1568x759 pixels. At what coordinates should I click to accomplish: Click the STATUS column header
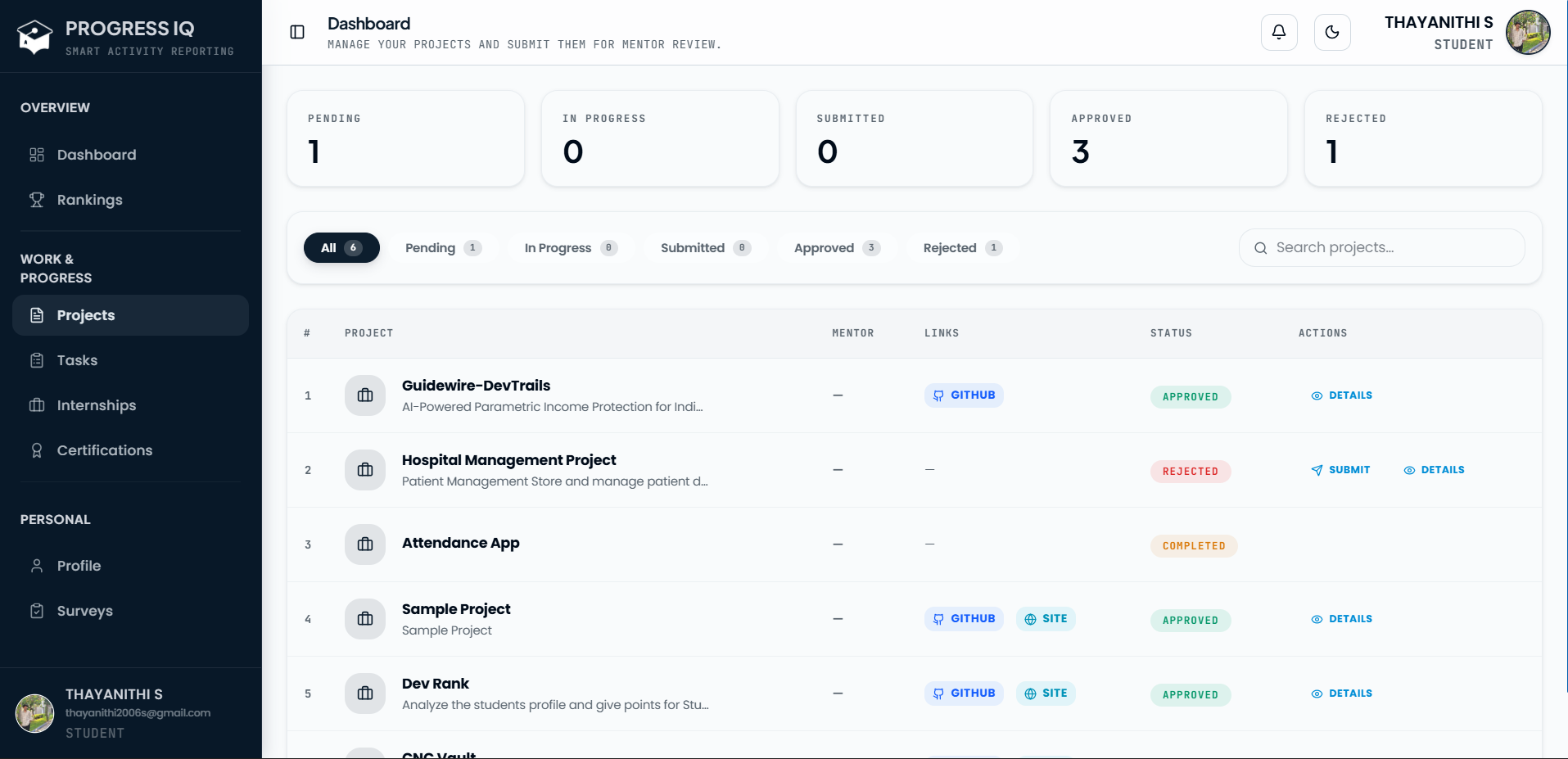coord(1171,333)
